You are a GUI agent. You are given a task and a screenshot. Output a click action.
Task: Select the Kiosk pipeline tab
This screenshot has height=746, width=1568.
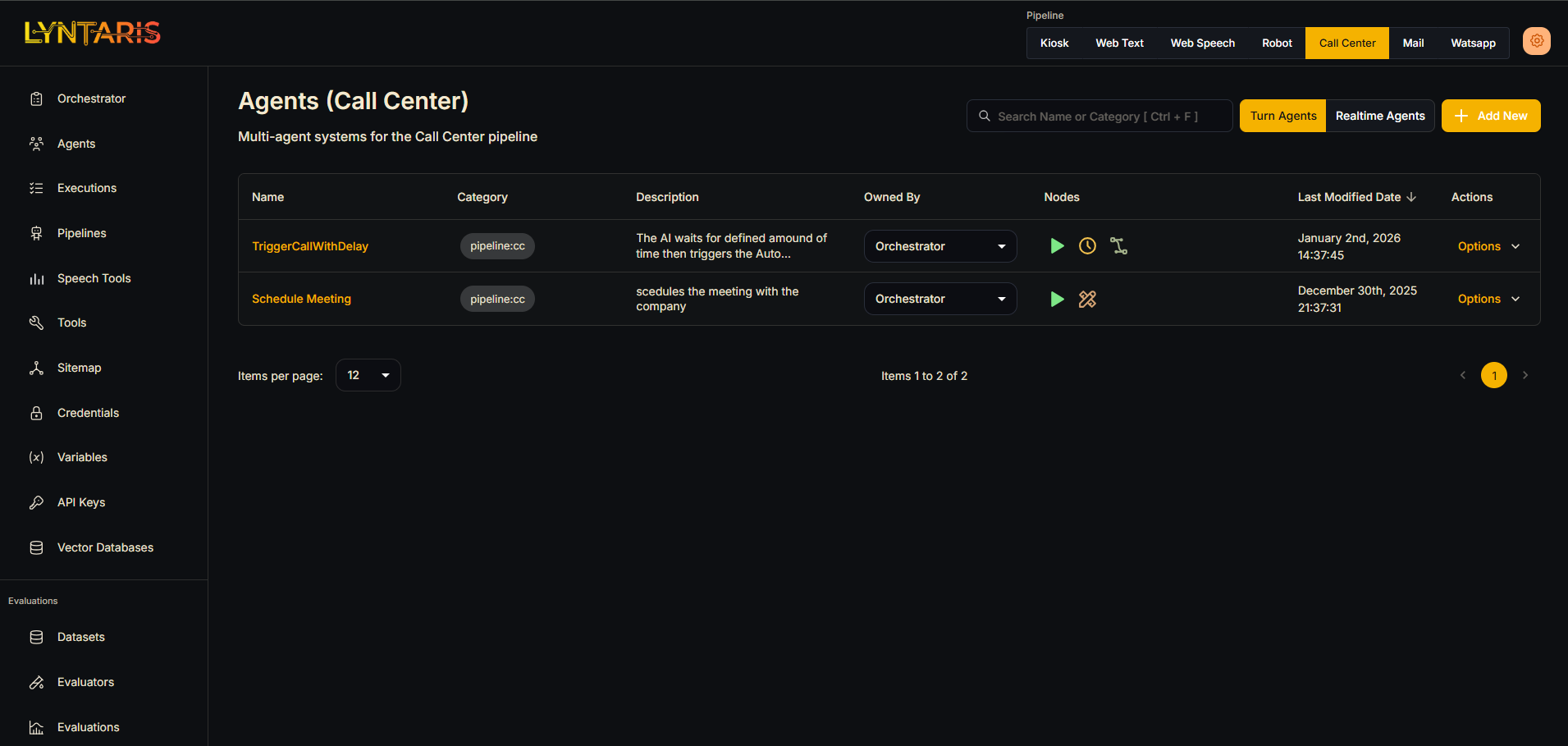coord(1054,43)
